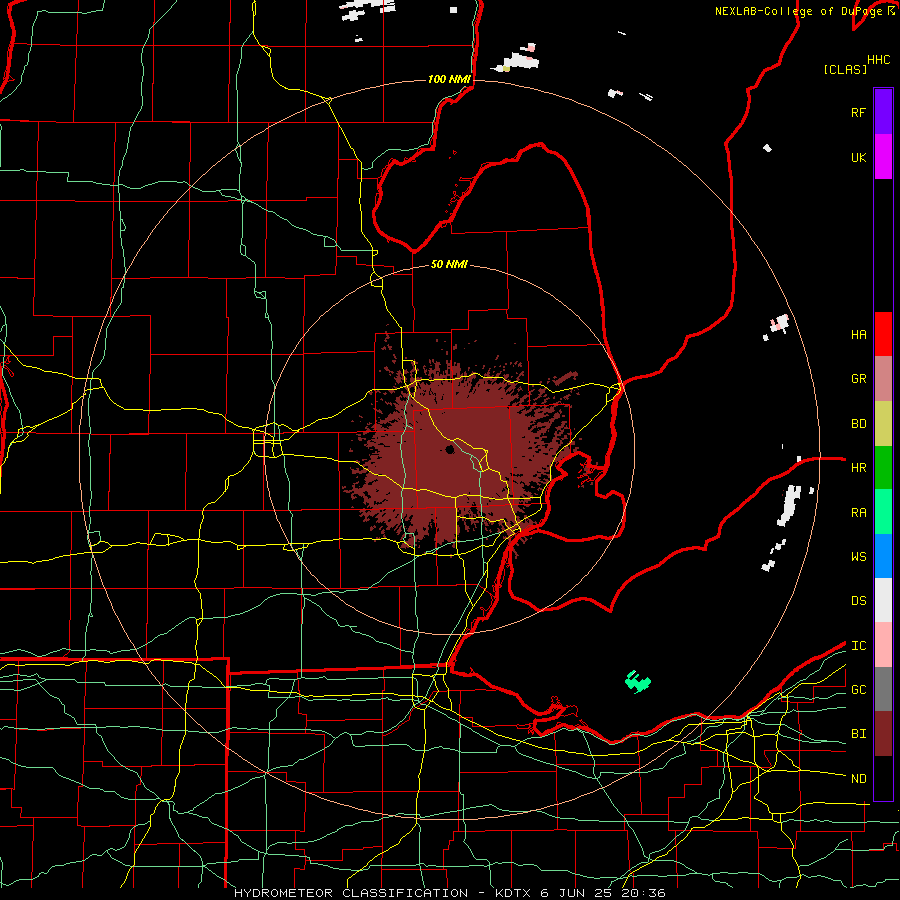
Task: Click the blue WS legend color swatch
Action: pos(883,556)
